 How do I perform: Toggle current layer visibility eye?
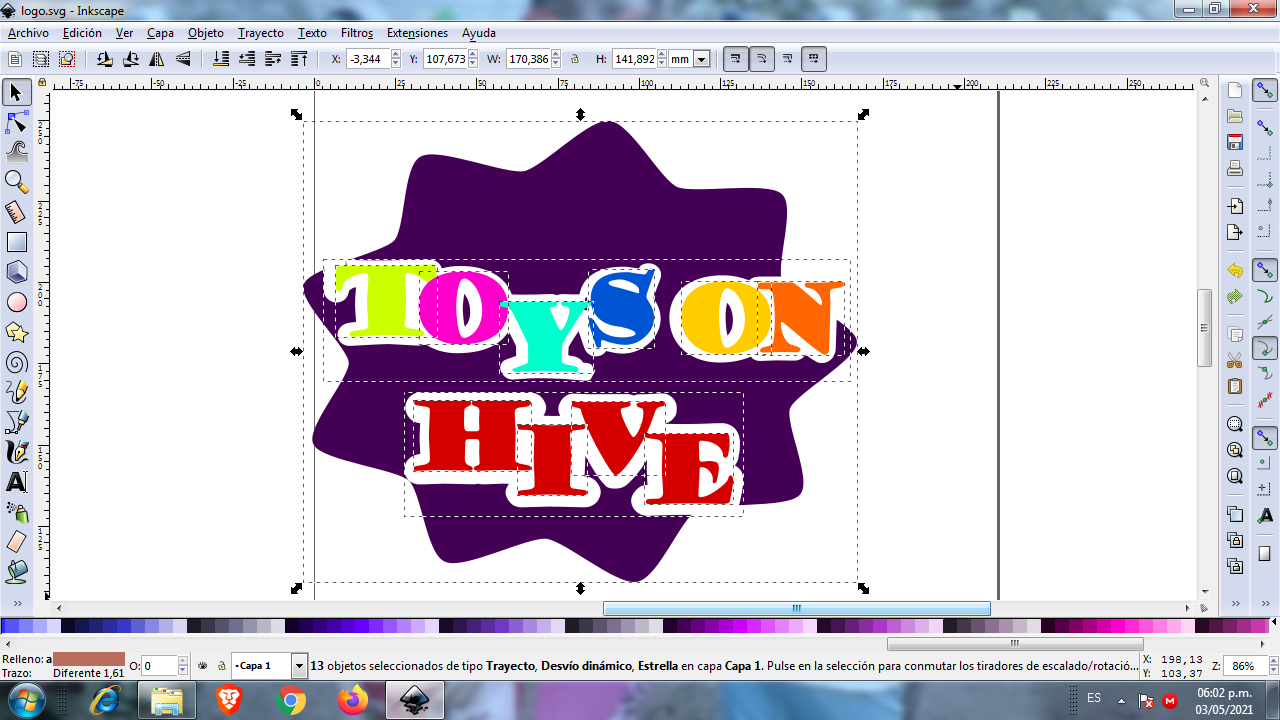[202, 665]
